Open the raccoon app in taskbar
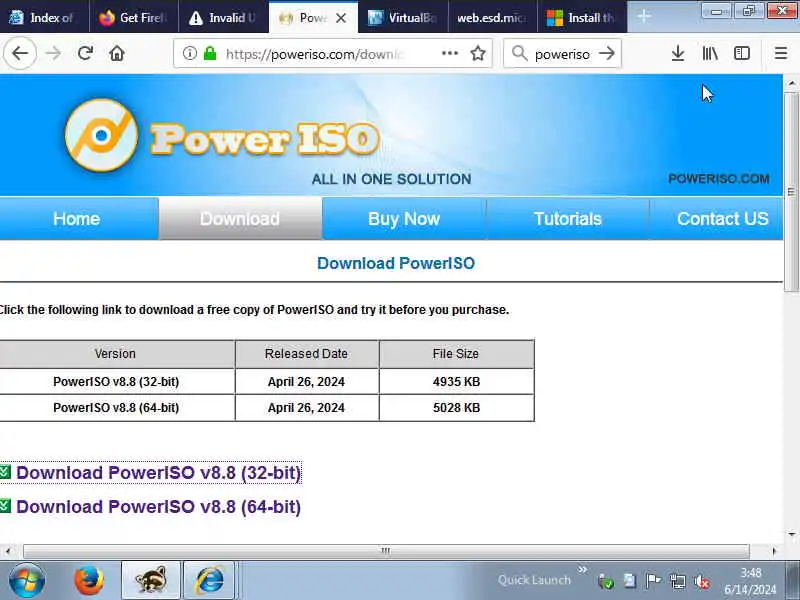The height and width of the screenshot is (600, 800). [151, 580]
